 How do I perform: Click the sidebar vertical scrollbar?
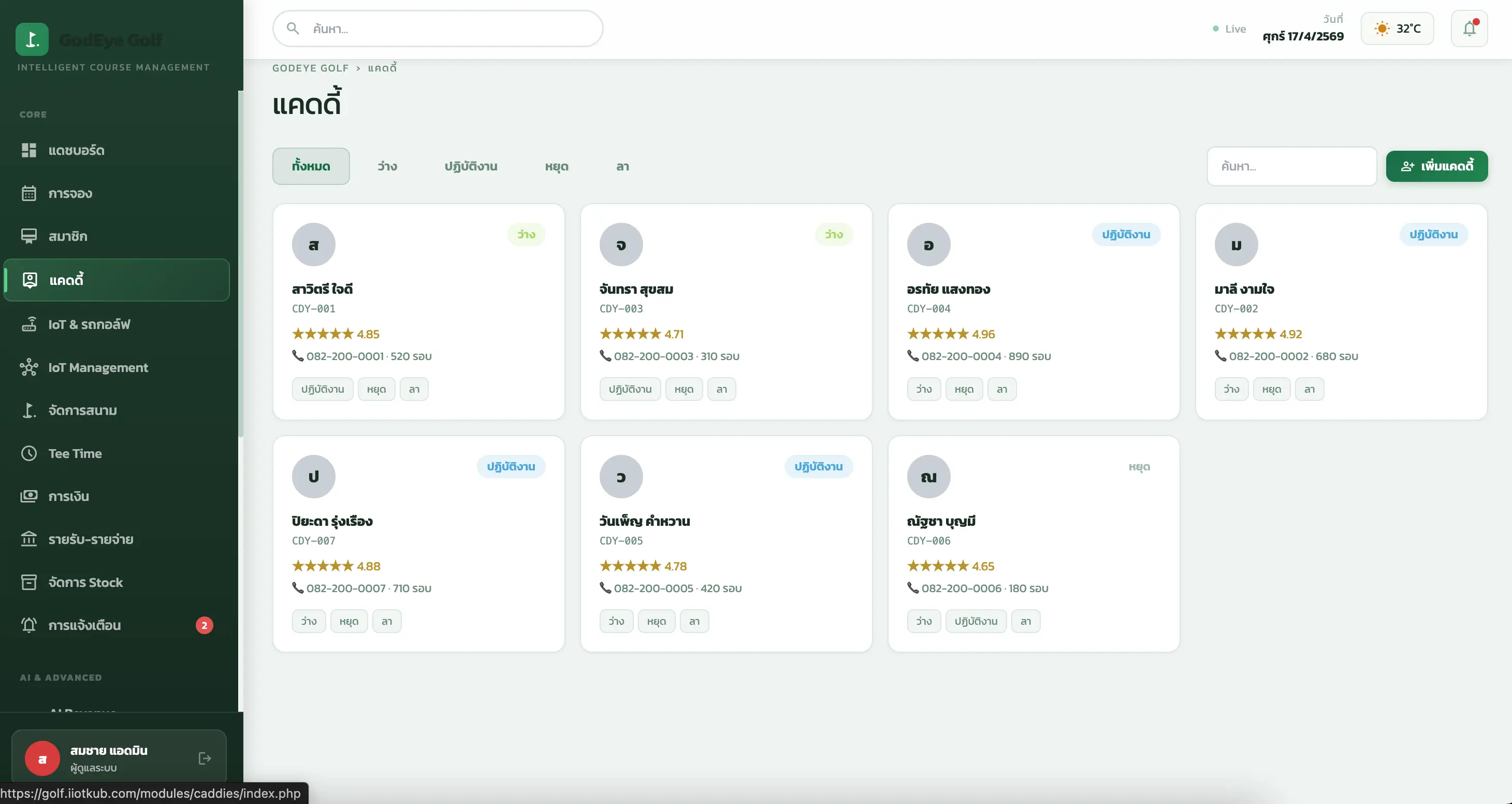point(240,263)
